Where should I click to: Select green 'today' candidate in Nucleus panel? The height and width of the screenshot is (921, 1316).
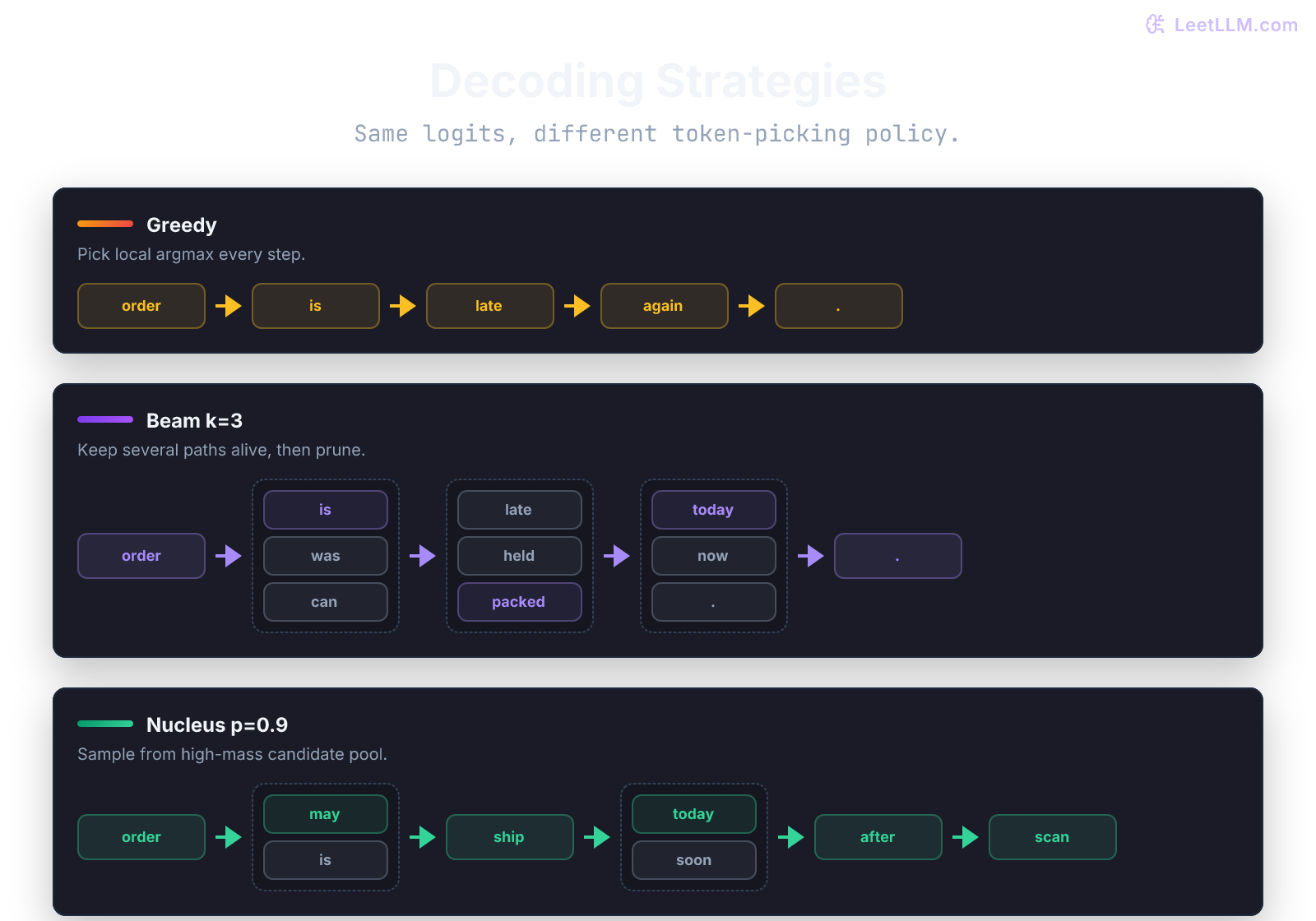pyautogui.click(x=694, y=814)
